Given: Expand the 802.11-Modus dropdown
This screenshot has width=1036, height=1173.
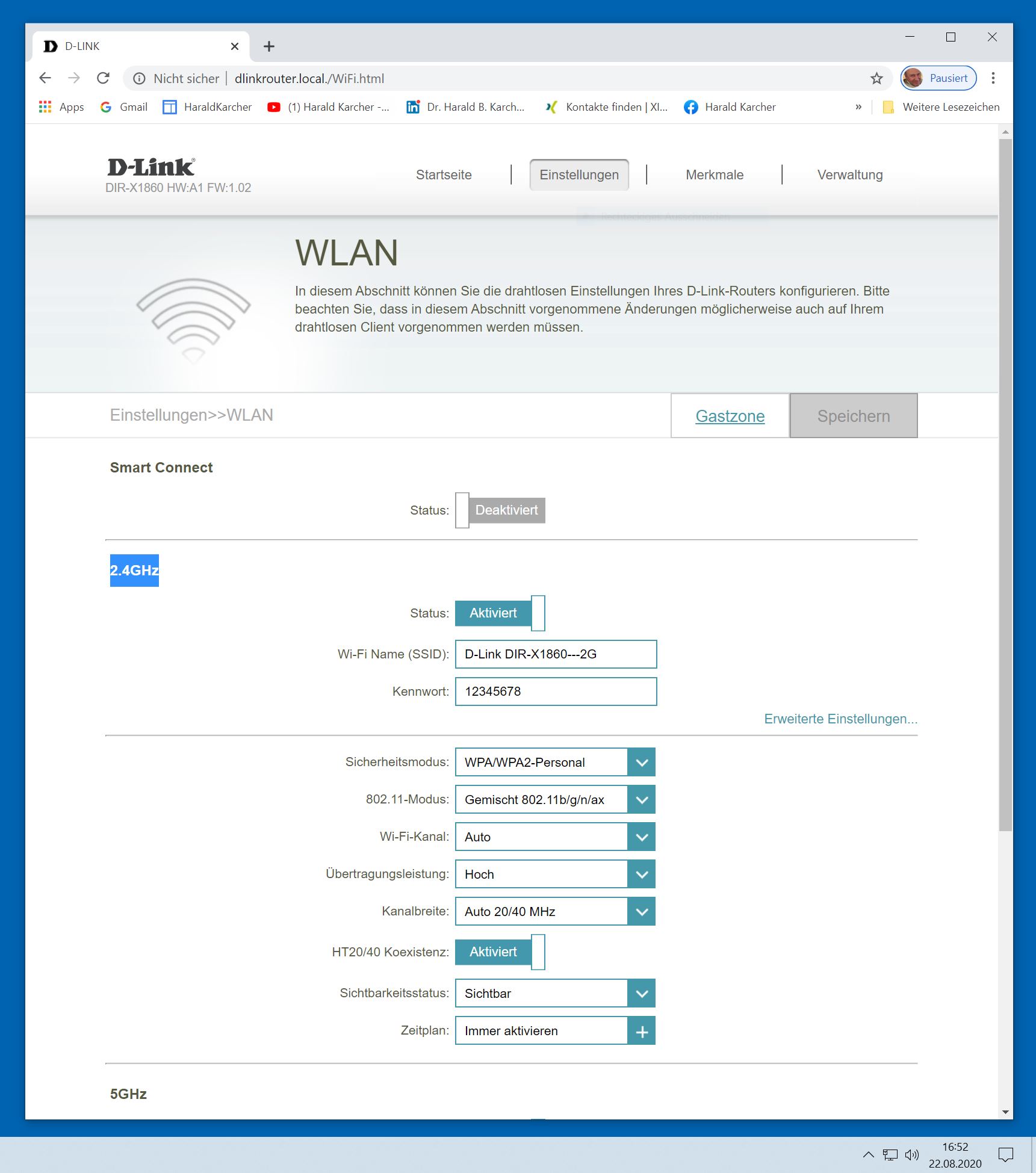Looking at the screenshot, I should click(x=642, y=800).
